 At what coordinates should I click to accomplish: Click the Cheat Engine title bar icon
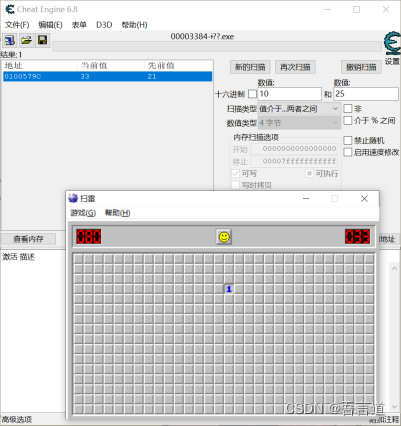point(10,9)
